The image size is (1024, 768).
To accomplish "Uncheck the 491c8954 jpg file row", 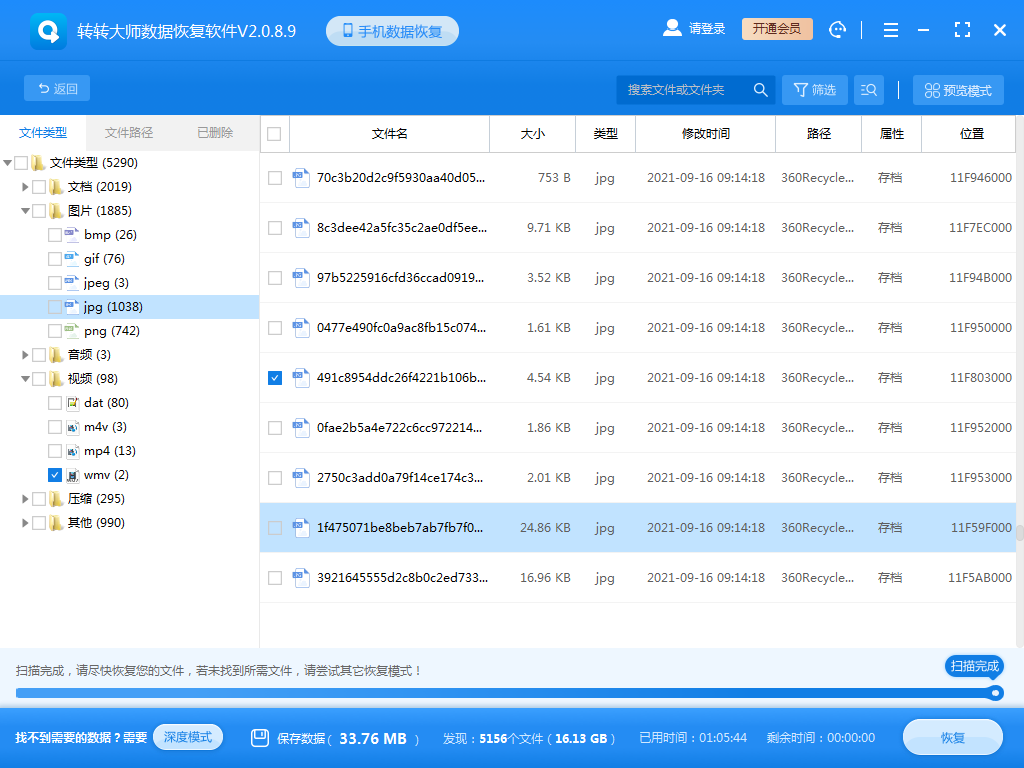I will point(274,378).
